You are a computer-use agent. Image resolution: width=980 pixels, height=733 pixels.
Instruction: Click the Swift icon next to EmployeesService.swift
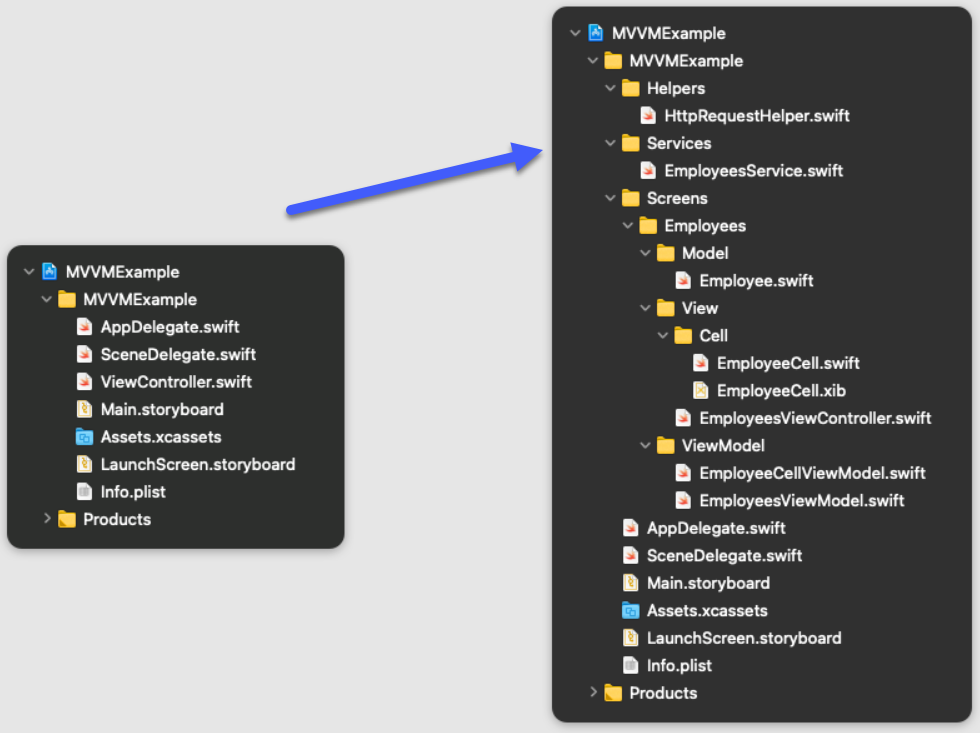tap(648, 171)
